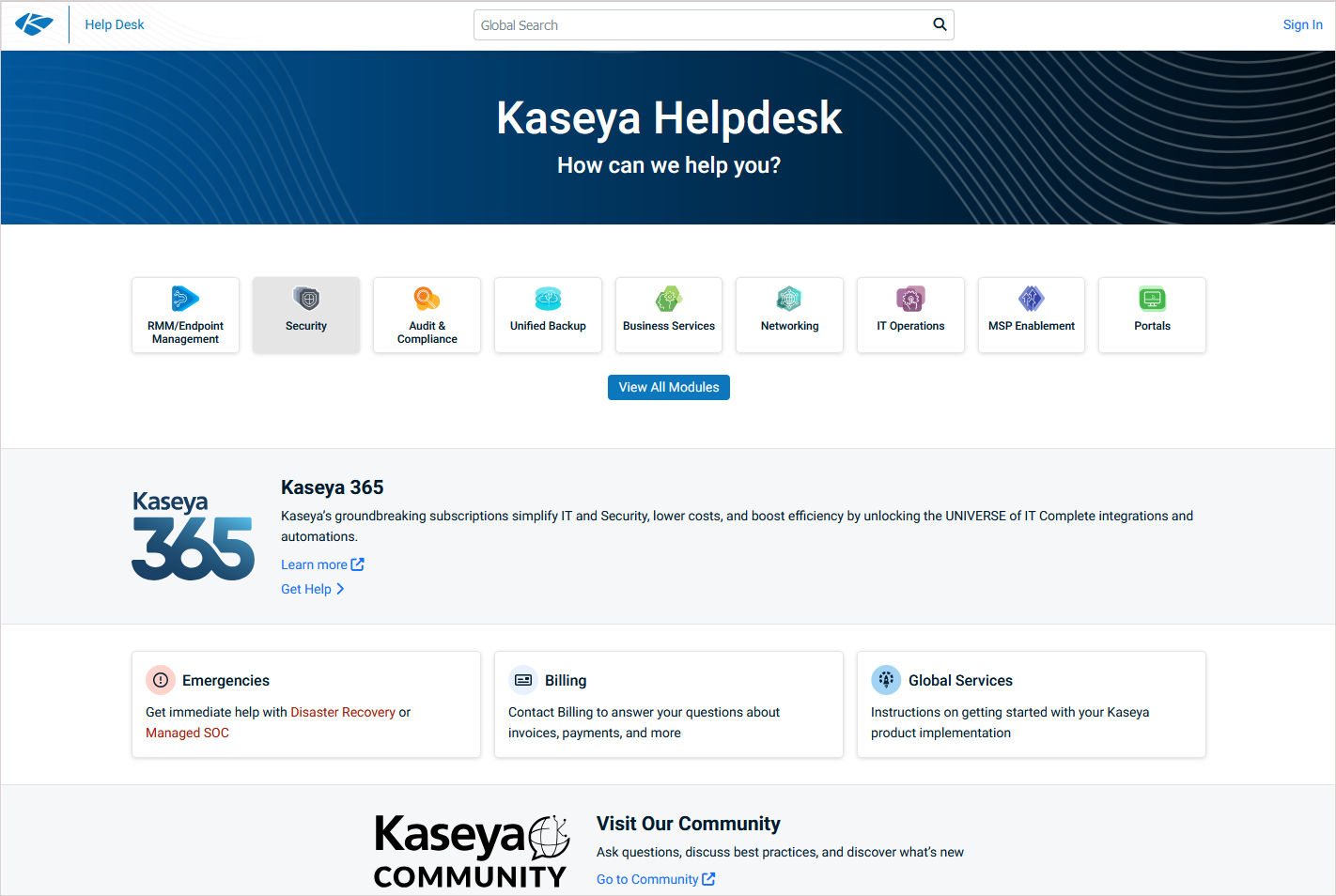This screenshot has height=896, width=1336.
Task: Click the Billing heading
Action: pyautogui.click(x=566, y=680)
